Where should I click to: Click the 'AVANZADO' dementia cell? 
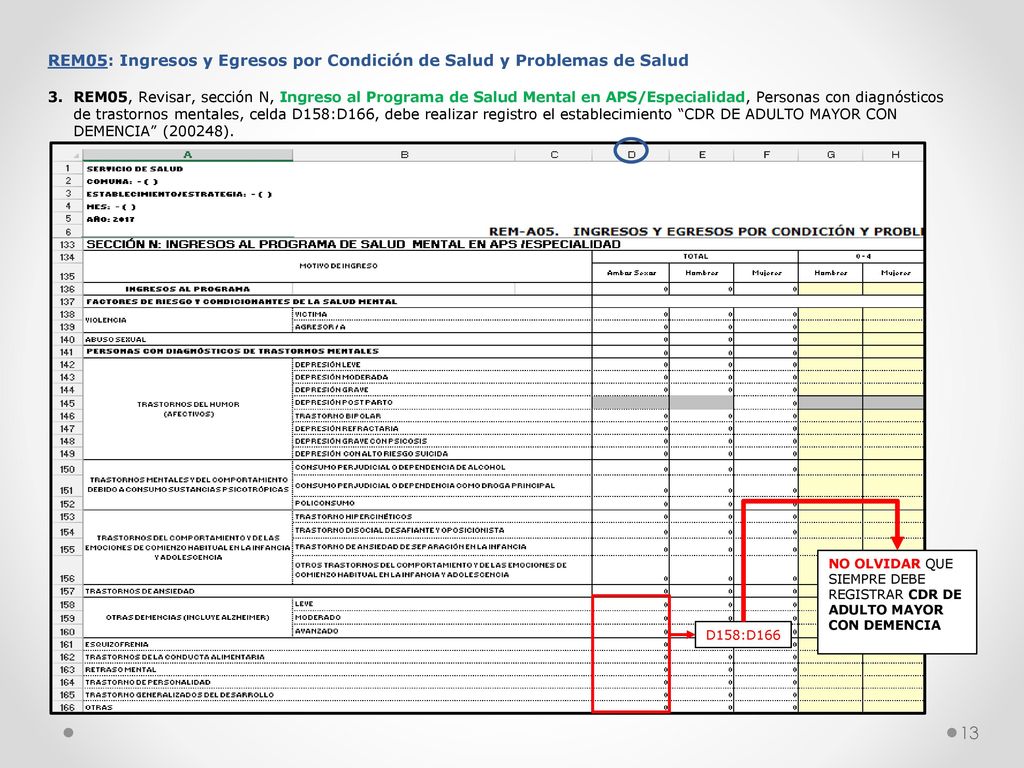coord(442,631)
